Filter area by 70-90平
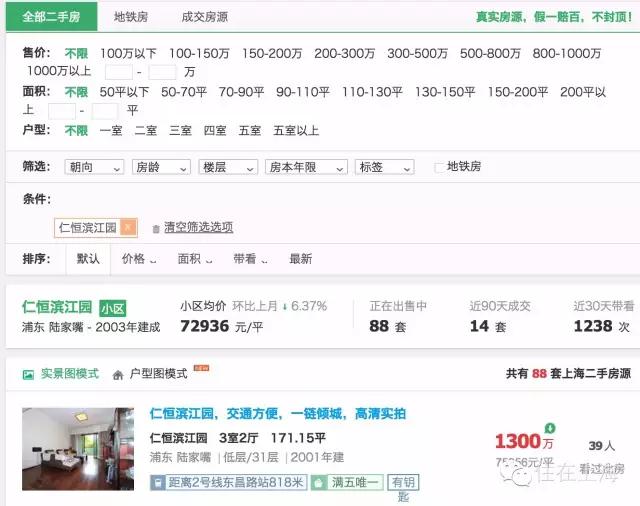 (x=241, y=92)
